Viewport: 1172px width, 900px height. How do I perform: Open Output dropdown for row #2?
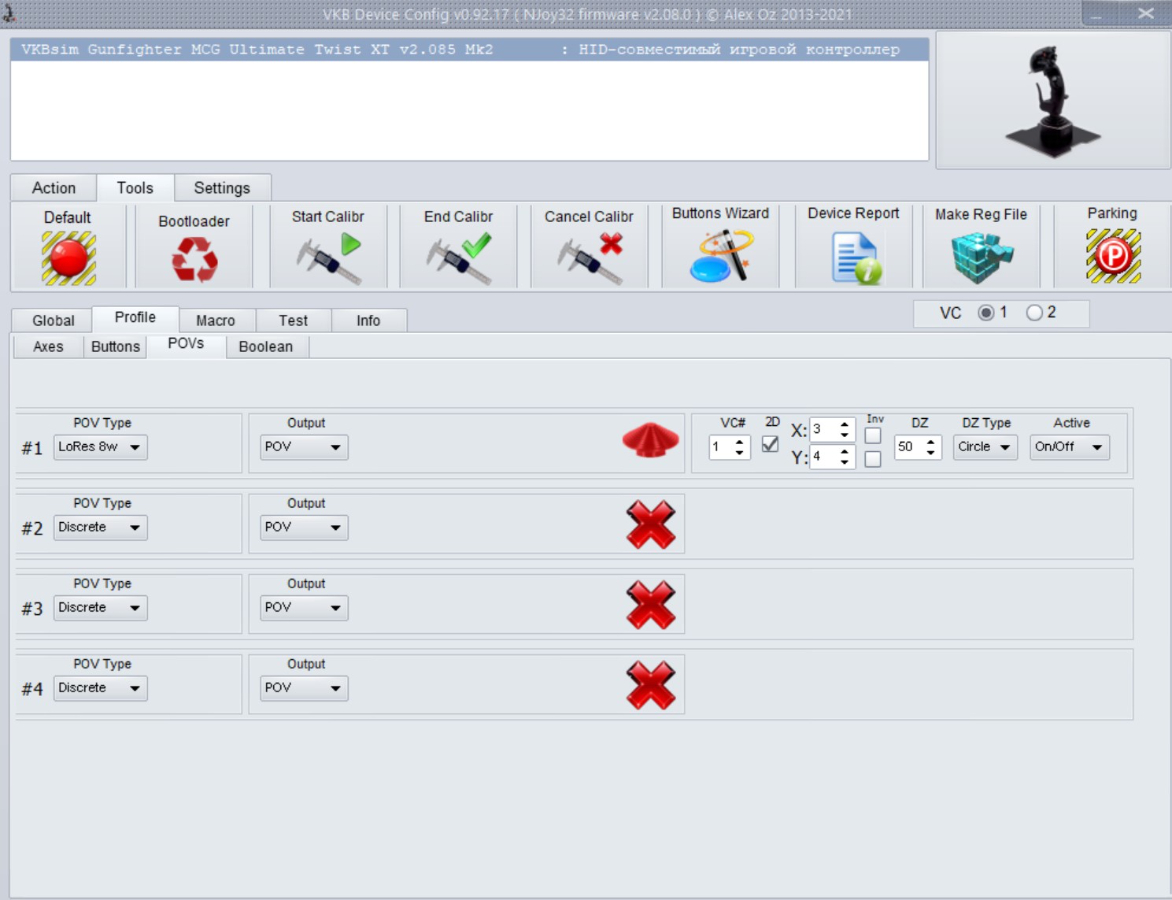(303, 528)
